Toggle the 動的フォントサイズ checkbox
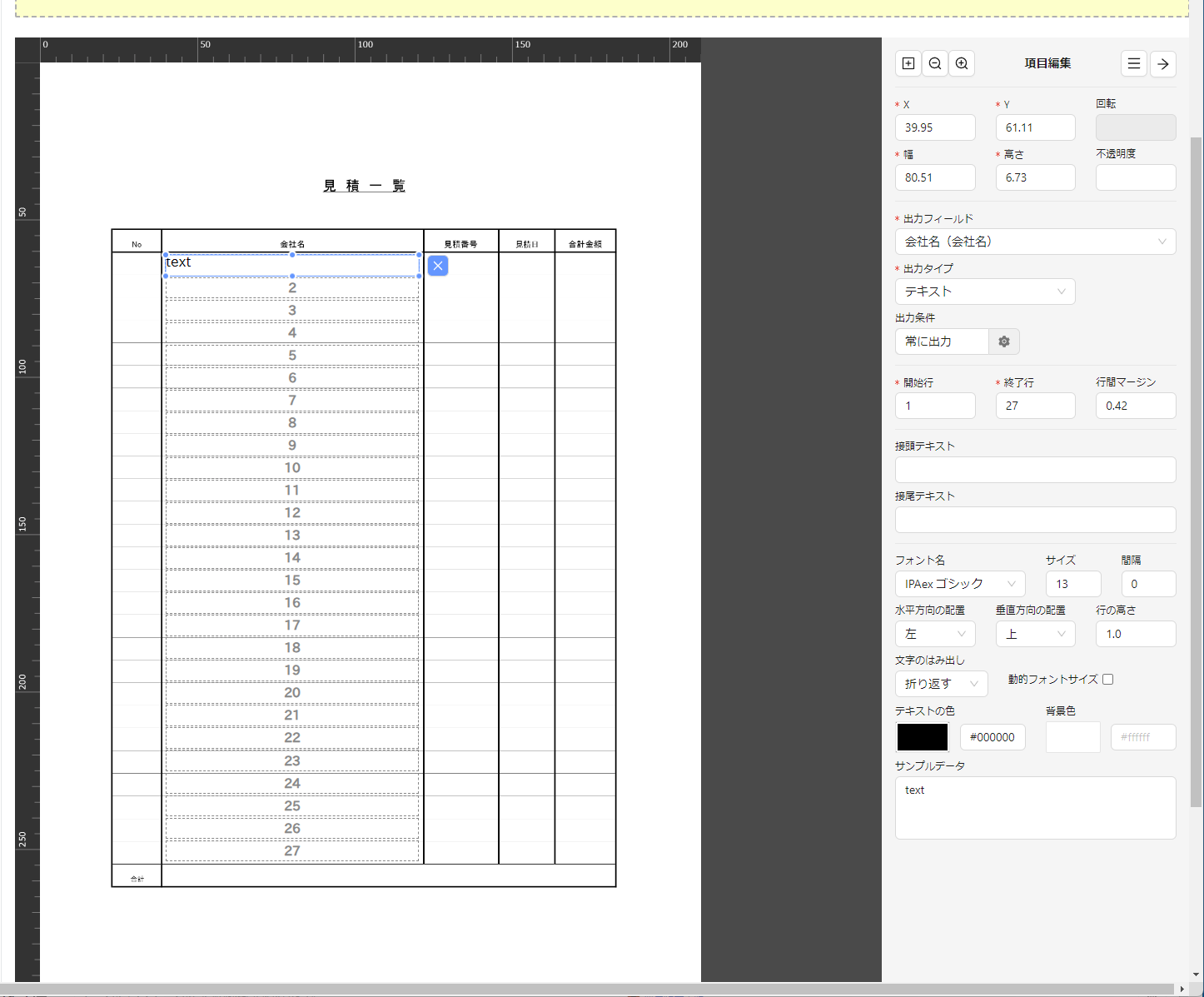The height and width of the screenshot is (997, 1204). (1107, 680)
